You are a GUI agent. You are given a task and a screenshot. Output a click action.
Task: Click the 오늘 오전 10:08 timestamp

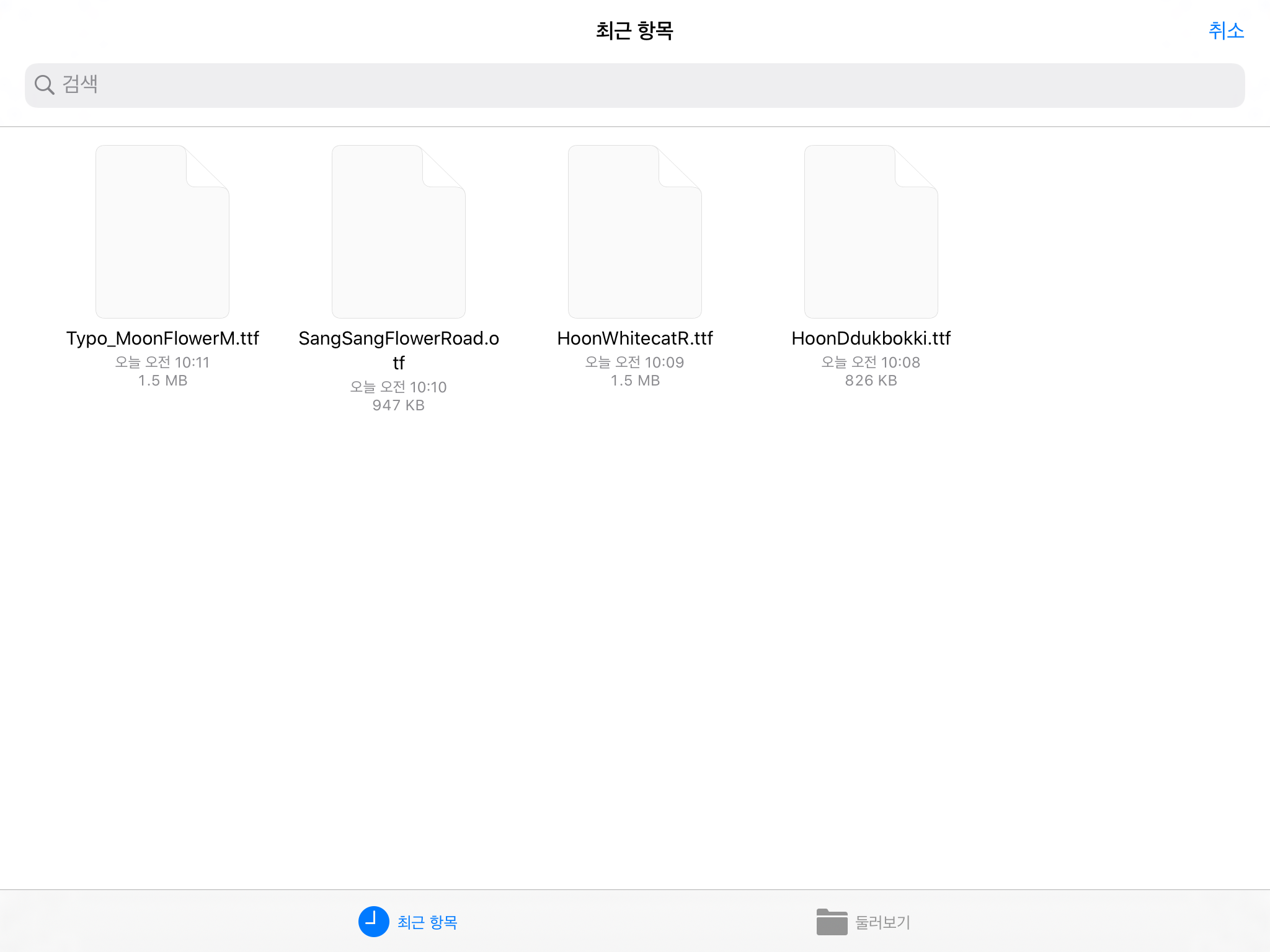point(871,363)
